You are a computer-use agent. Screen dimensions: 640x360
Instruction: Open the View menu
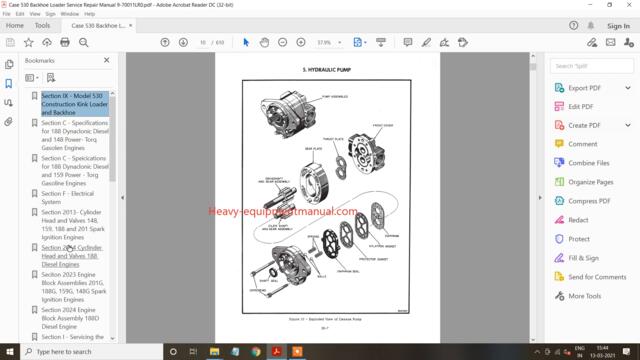35,14
